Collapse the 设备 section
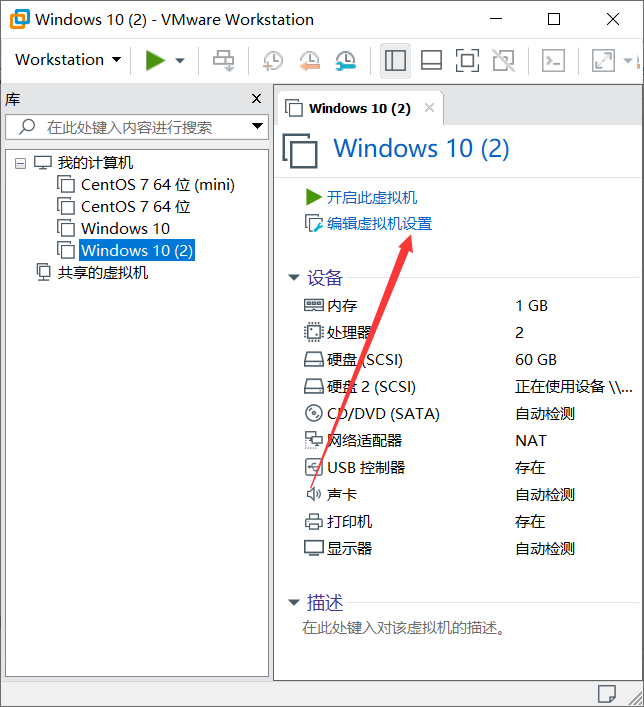Viewport: 644px width, 707px height. [x=294, y=277]
